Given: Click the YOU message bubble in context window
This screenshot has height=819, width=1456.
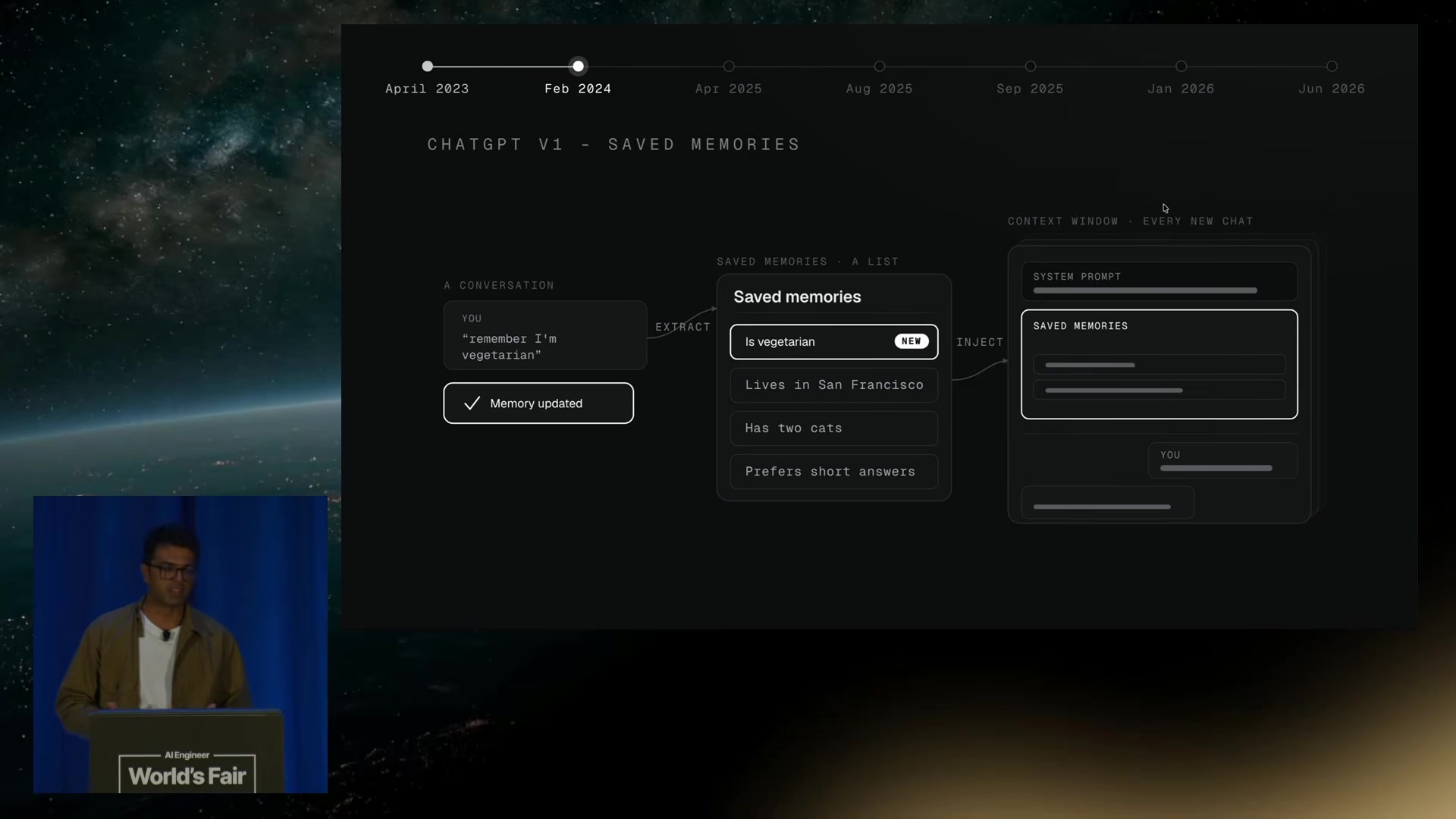Looking at the screenshot, I should pos(1222,460).
